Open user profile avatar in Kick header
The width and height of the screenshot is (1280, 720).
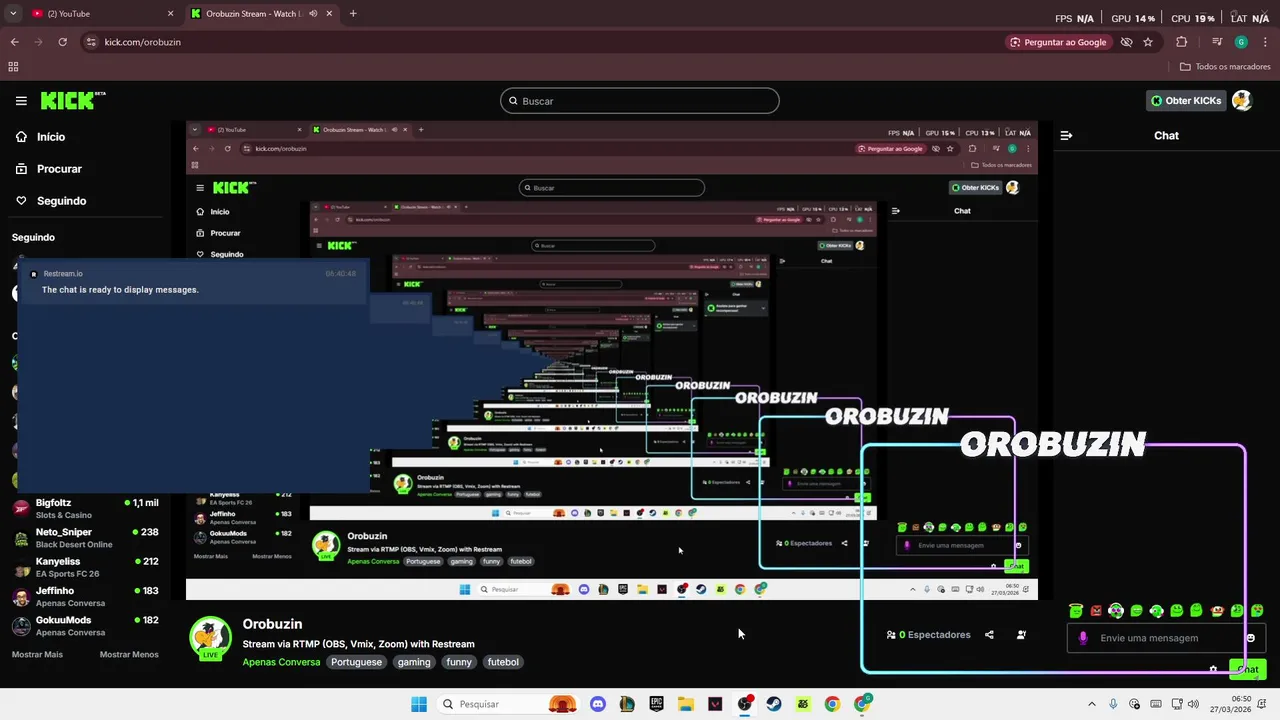[1242, 100]
